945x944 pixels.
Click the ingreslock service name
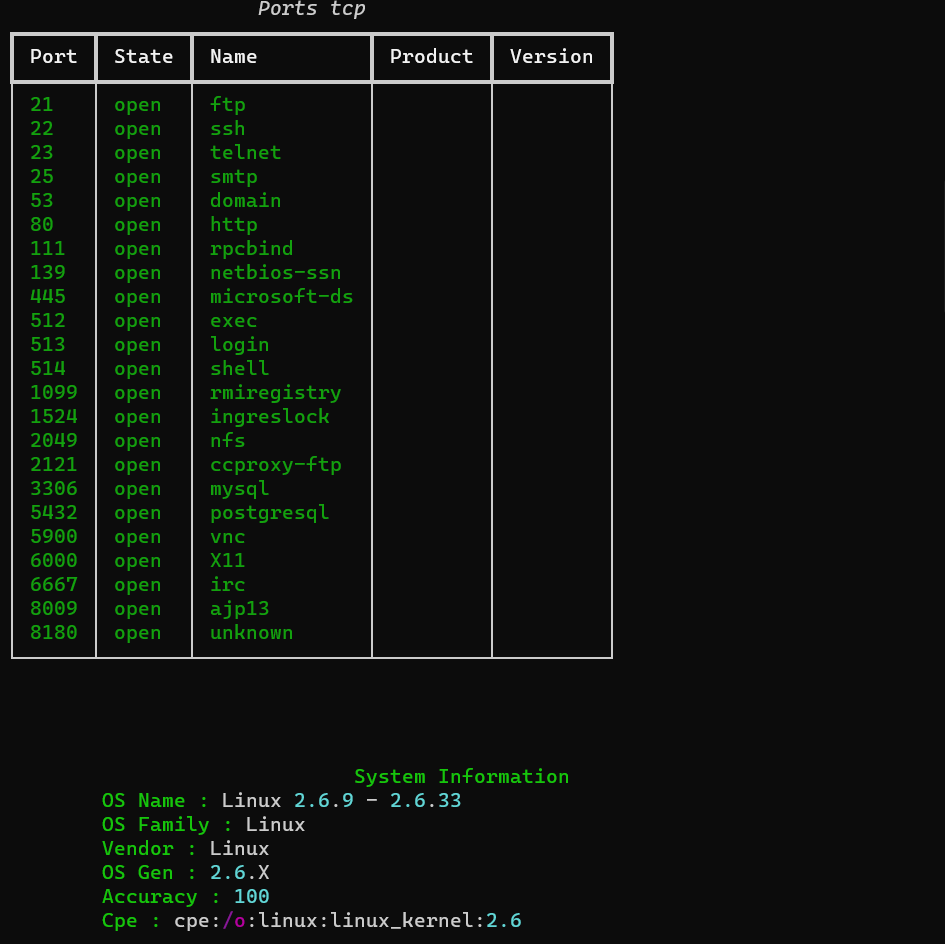[x=269, y=417]
